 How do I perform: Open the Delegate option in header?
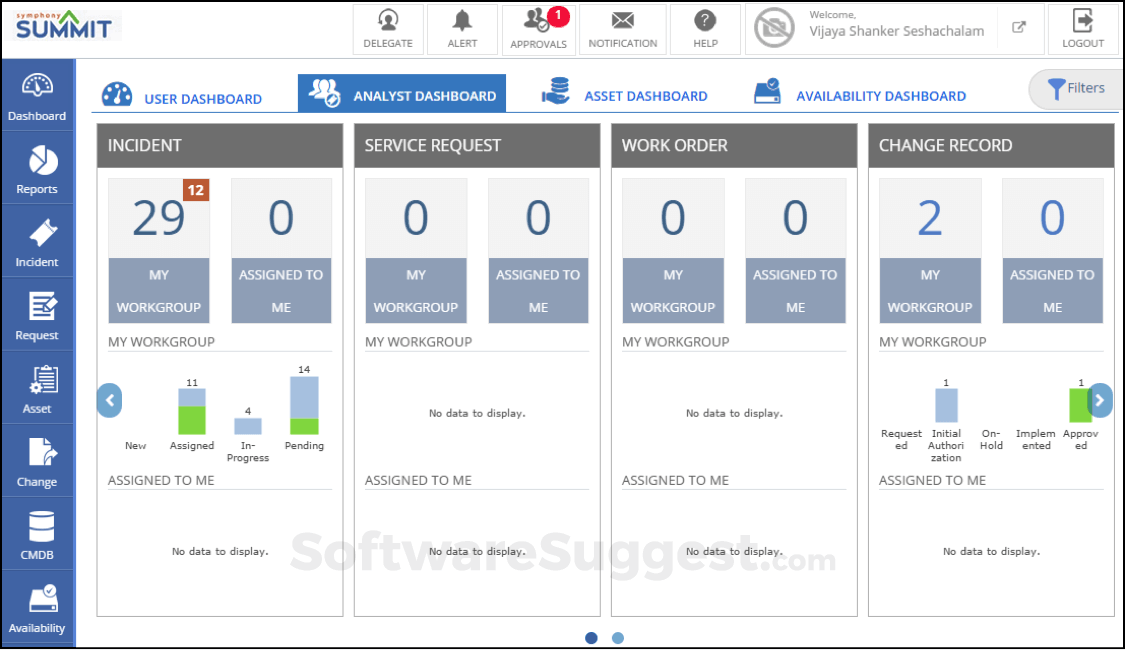[388, 29]
